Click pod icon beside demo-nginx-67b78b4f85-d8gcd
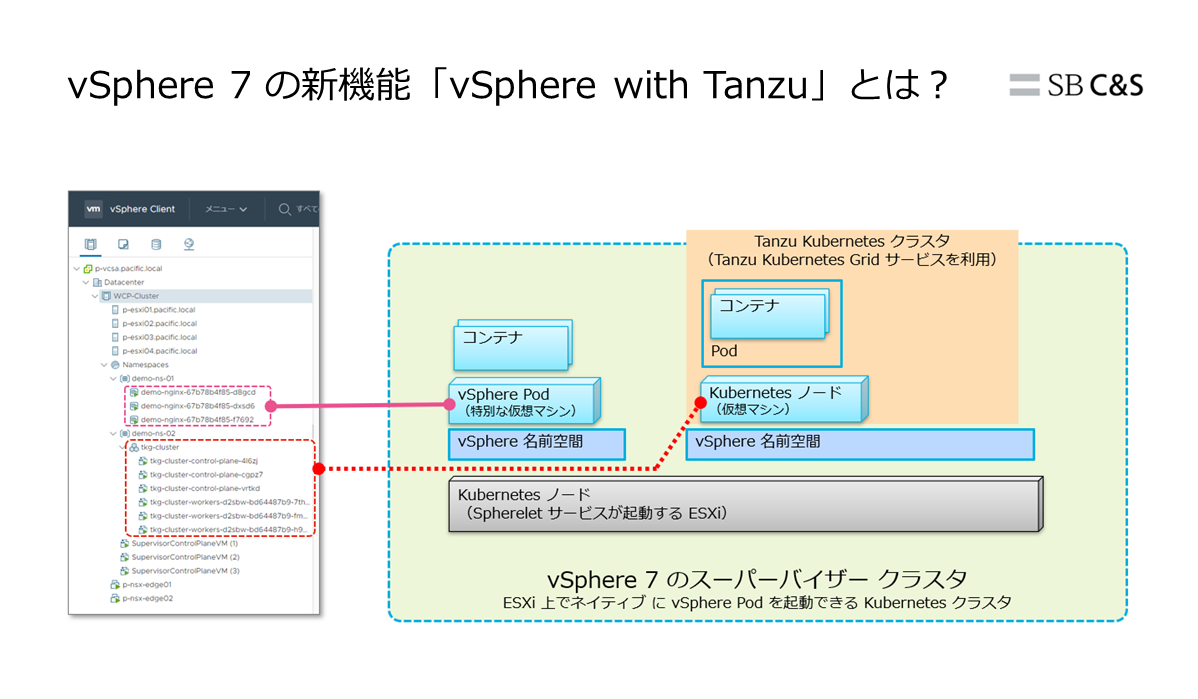Viewport: 1198px width, 699px height. (x=134, y=393)
